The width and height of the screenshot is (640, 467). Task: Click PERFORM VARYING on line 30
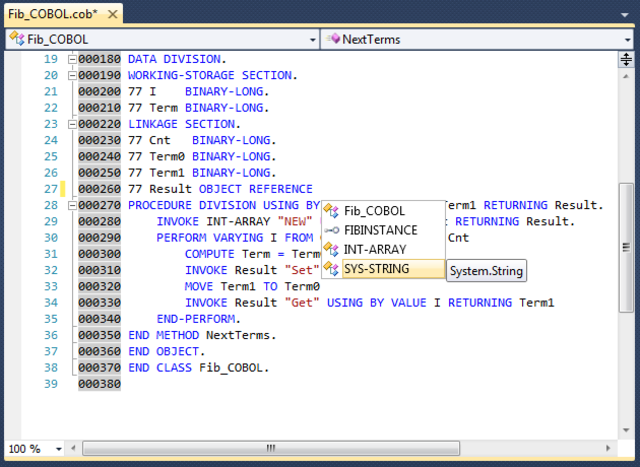point(210,238)
